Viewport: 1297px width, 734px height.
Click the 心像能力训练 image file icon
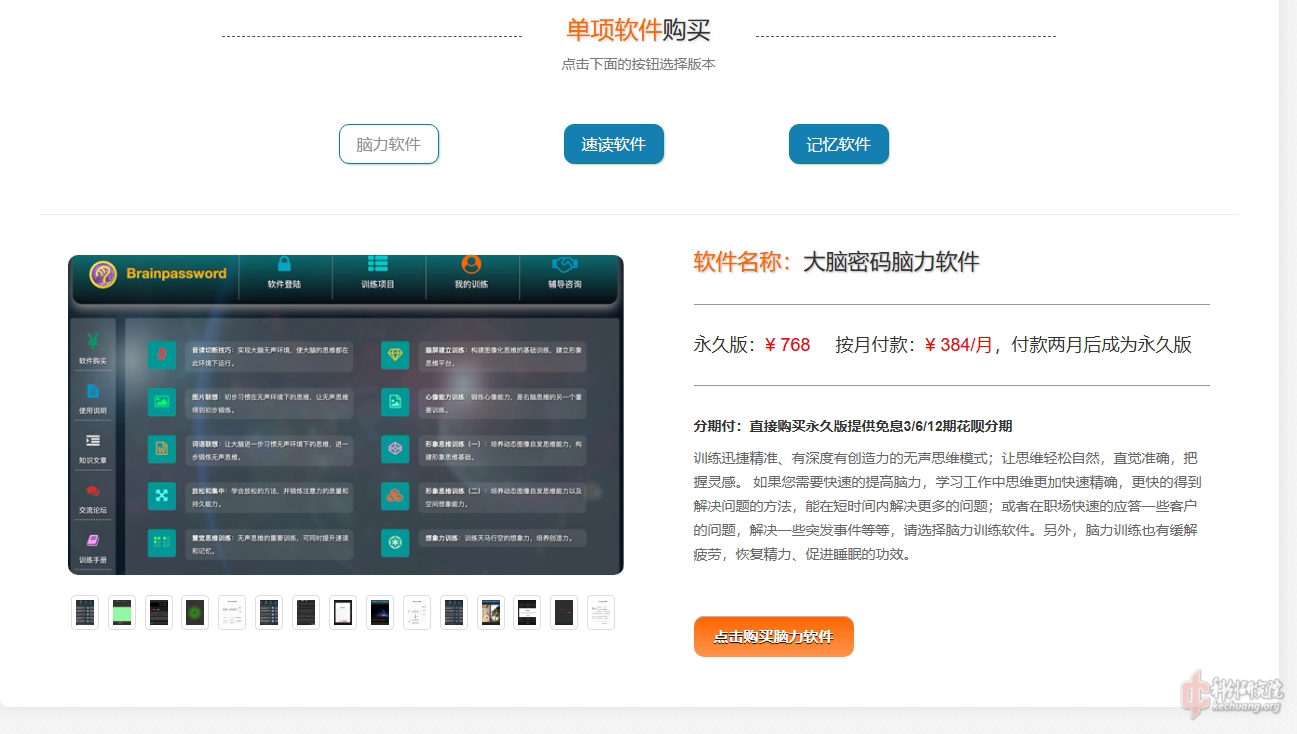[x=395, y=402]
